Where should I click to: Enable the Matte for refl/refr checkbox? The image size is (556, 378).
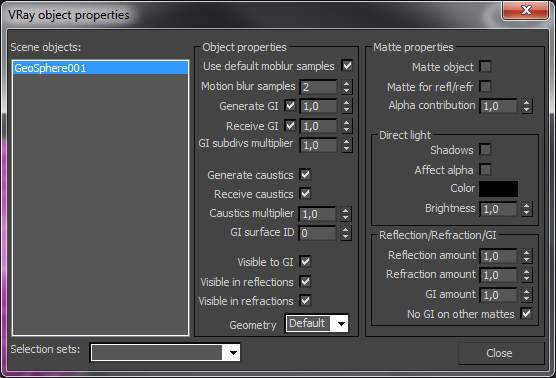pos(485,86)
